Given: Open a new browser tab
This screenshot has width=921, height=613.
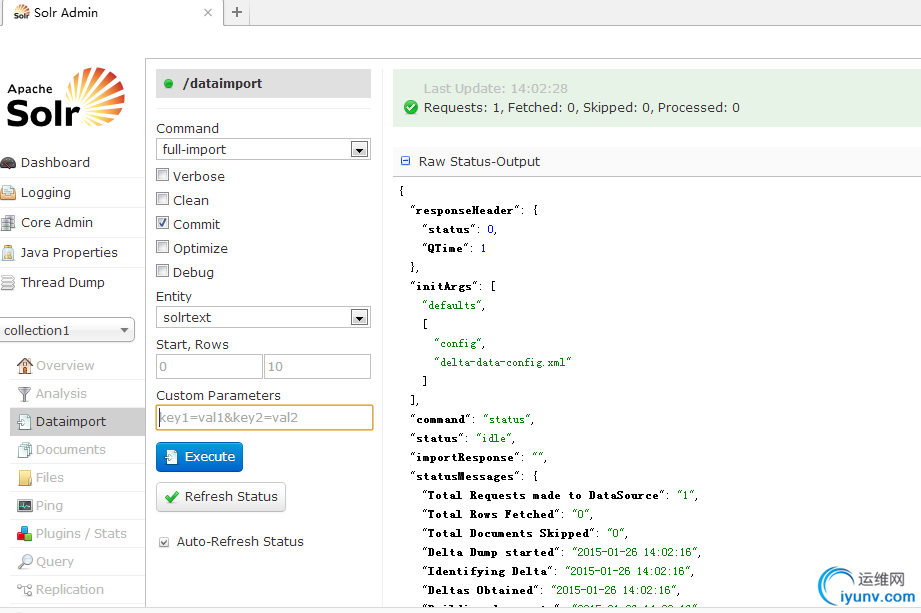Looking at the screenshot, I should tap(237, 12).
